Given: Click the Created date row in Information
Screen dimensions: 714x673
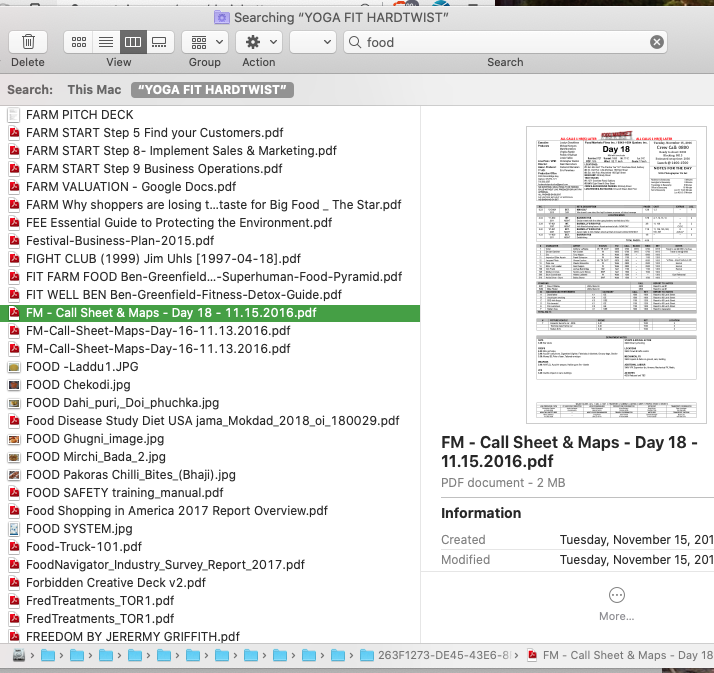Looking at the screenshot, I should (x=577, y=540).
